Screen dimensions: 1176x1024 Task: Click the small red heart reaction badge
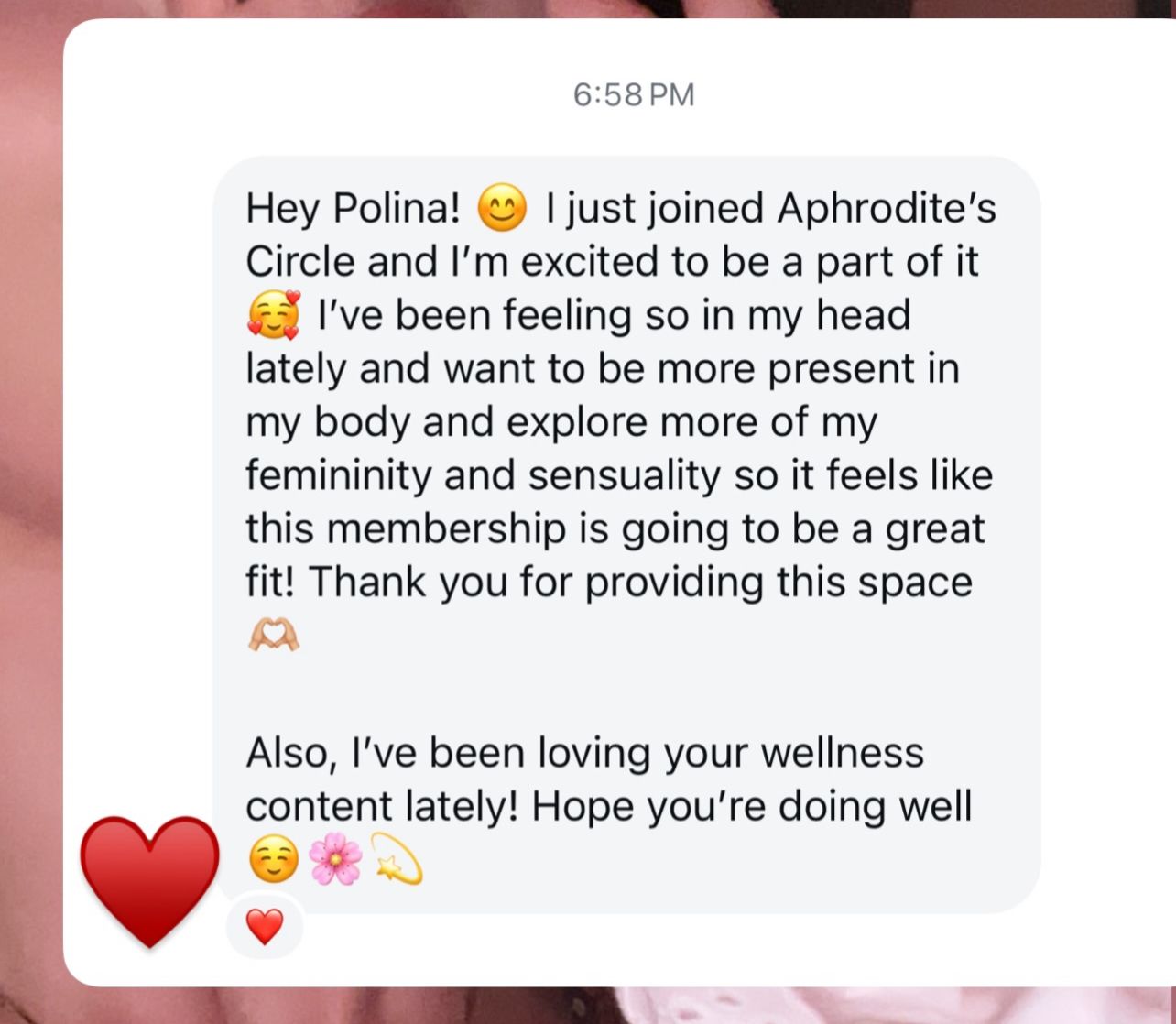click(x=265, y=927)
